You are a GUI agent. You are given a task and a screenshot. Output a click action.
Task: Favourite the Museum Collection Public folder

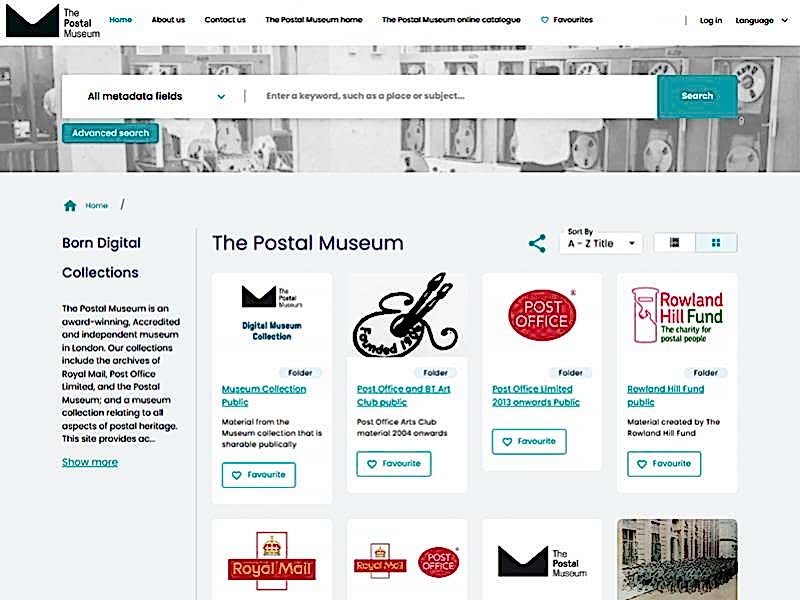[x=259, y=475]
